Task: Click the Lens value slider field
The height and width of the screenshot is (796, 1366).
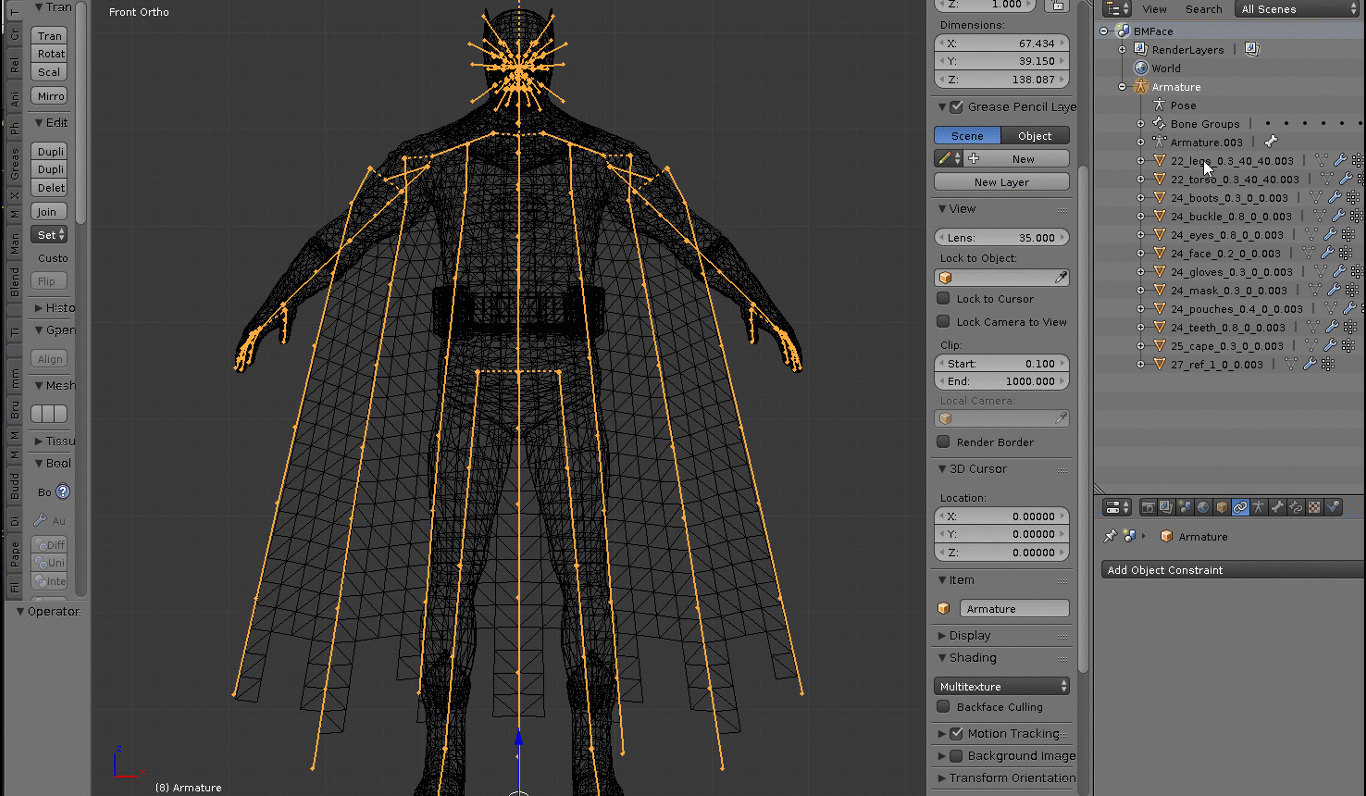Action: 1001,238
